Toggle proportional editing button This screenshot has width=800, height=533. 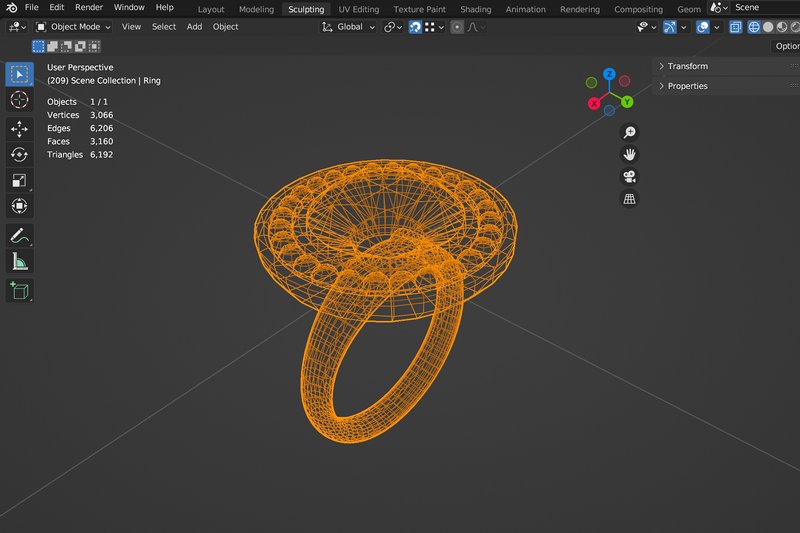[457, 27]
